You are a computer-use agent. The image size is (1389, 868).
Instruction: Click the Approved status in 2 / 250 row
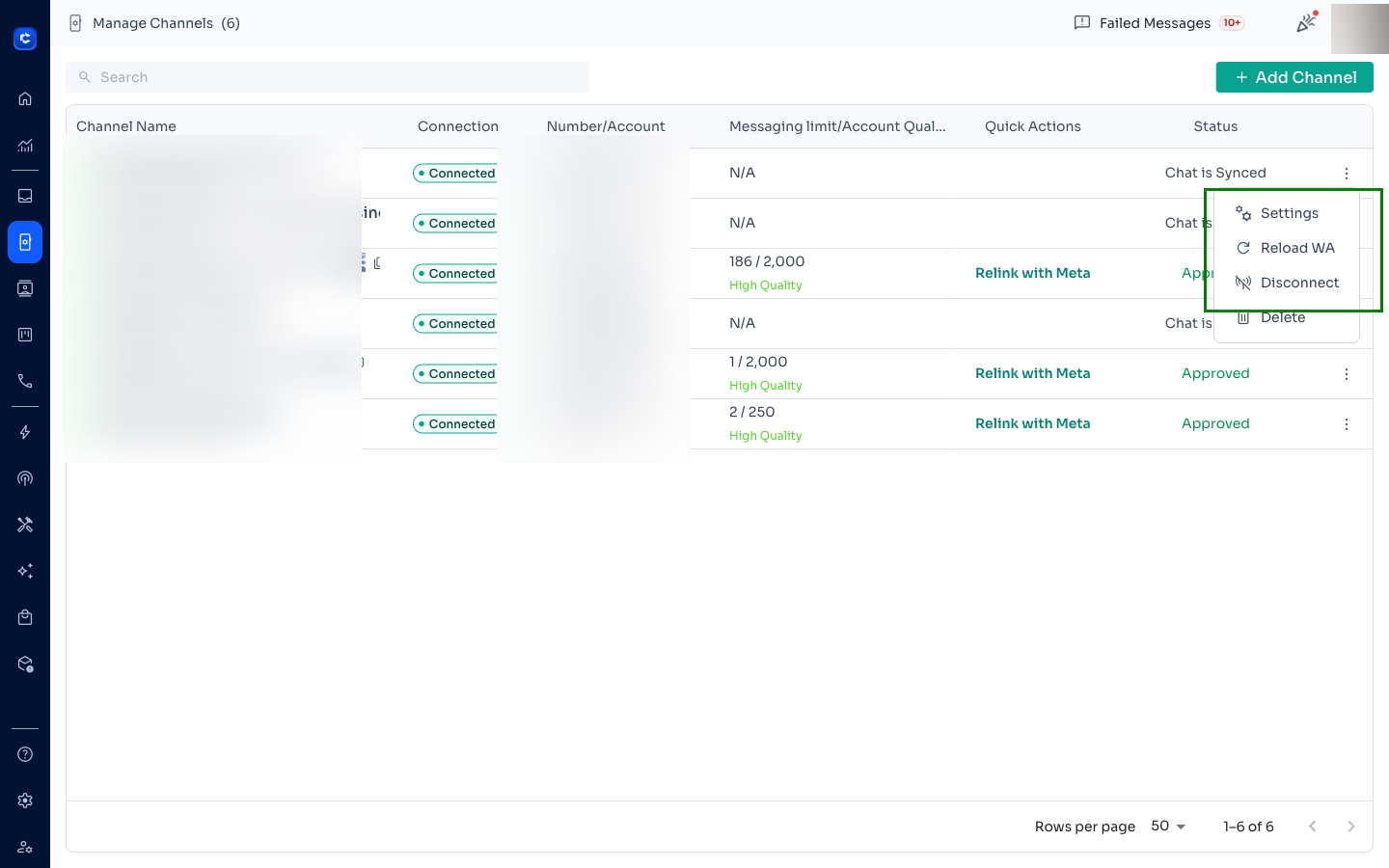(x=1215, y=423)
